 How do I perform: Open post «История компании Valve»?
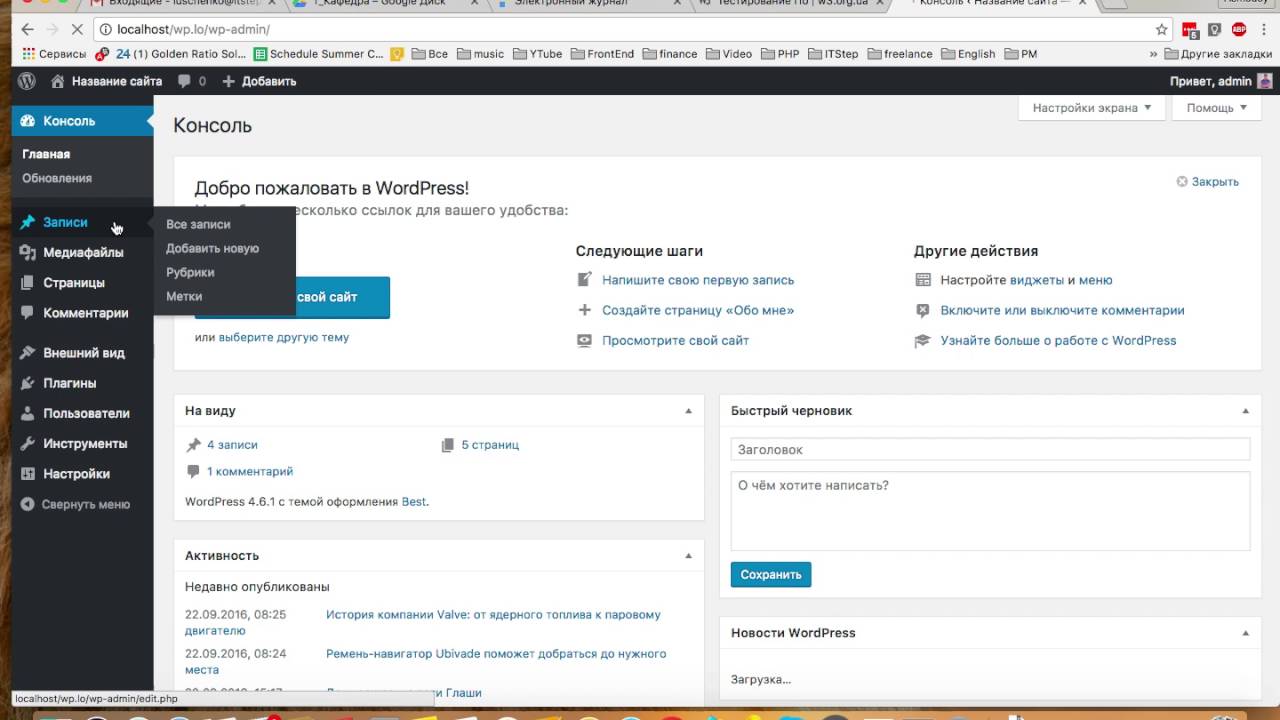pyautogui.click(x=493, y=615)
